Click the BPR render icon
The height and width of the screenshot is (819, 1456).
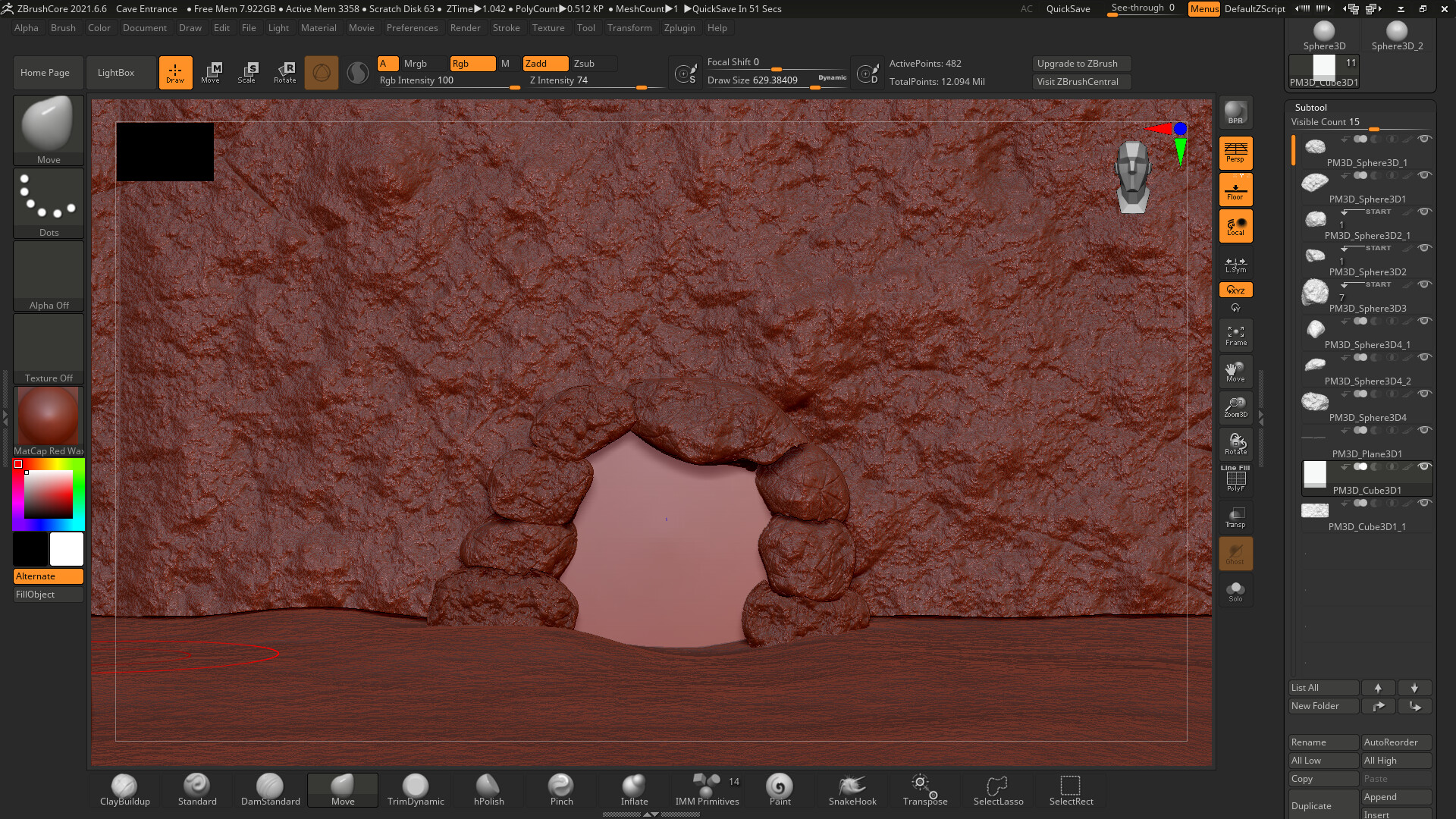pyautogui.click(x=1235, y=112)
